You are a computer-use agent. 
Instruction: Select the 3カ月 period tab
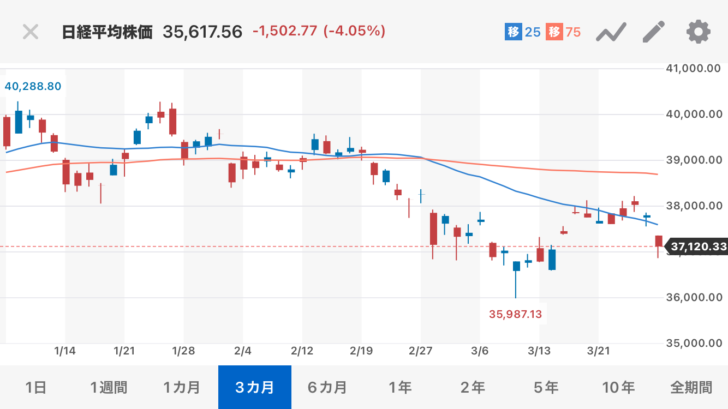(x=254, y=387)
